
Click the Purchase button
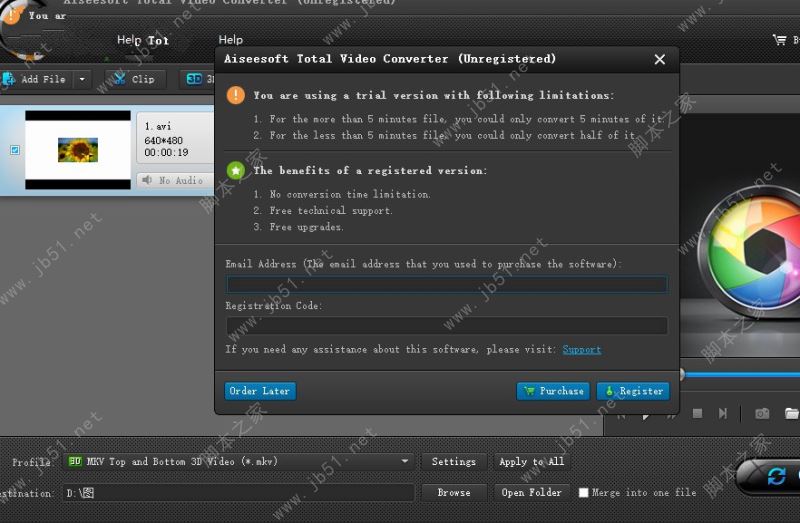pyautogui.click(x=553, y=391)
